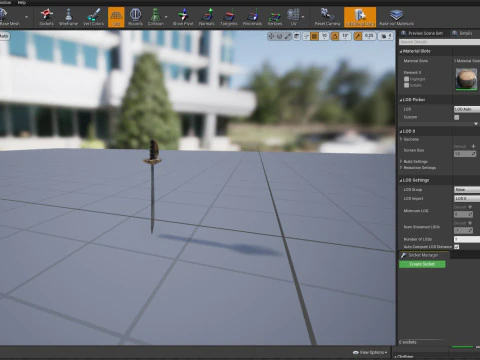Toggle Binormals display in toolbar
480x360 pixels.
(252, 17)
